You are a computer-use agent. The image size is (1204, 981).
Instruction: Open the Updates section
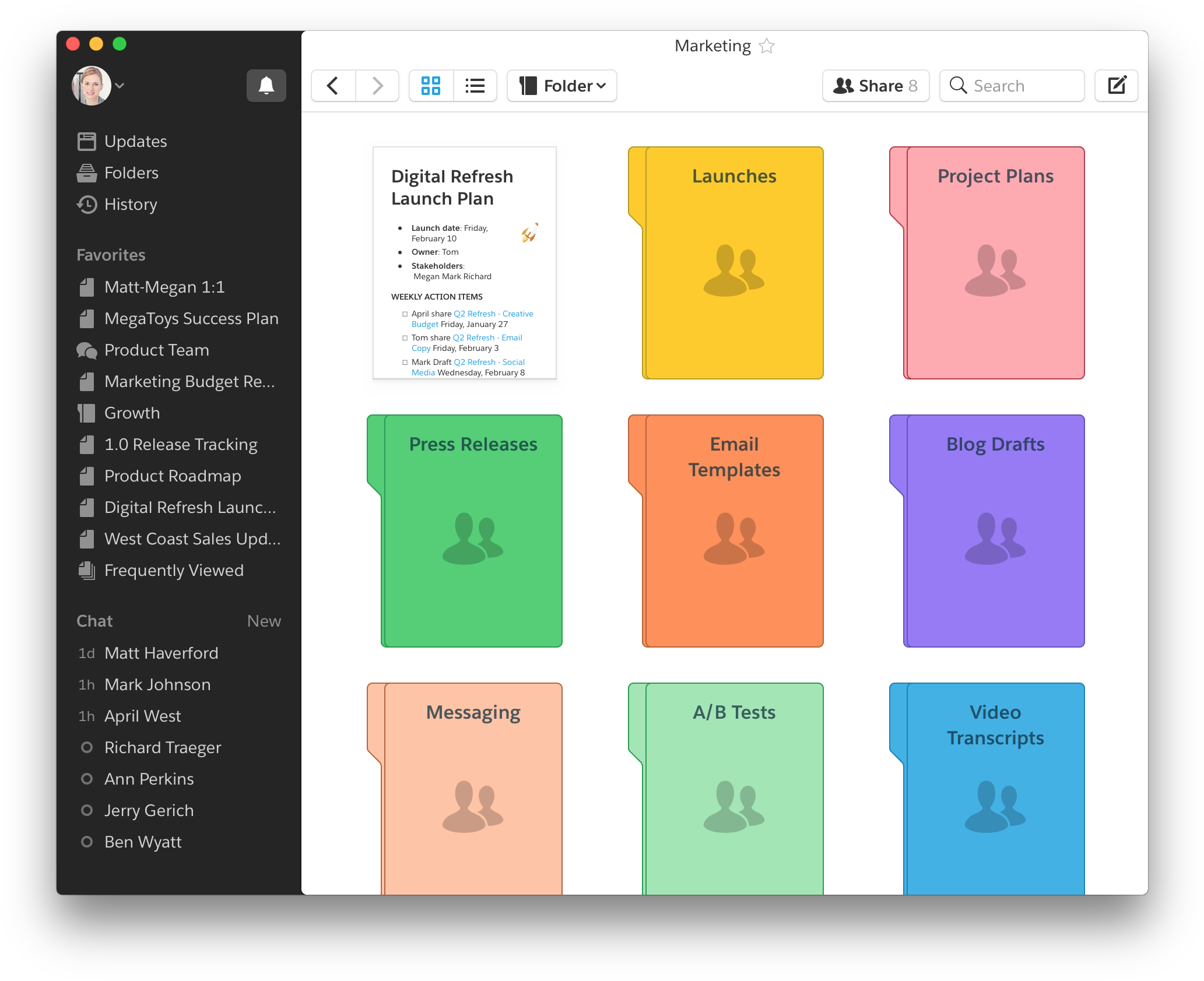click(135, 141)
